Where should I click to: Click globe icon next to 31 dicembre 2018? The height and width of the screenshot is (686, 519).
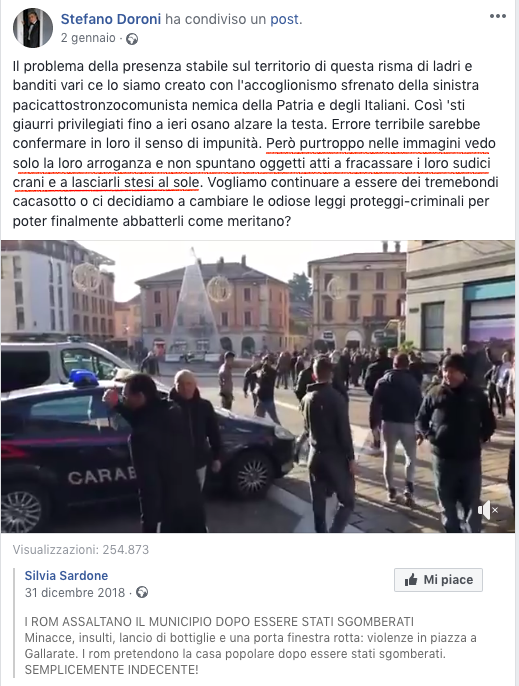pyautogui.click(x=142, y=592)
